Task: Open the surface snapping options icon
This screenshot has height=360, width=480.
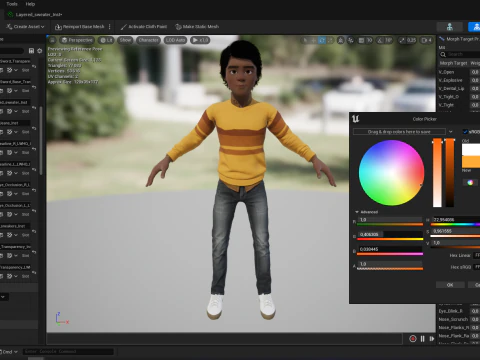Action: click(351, 40)
